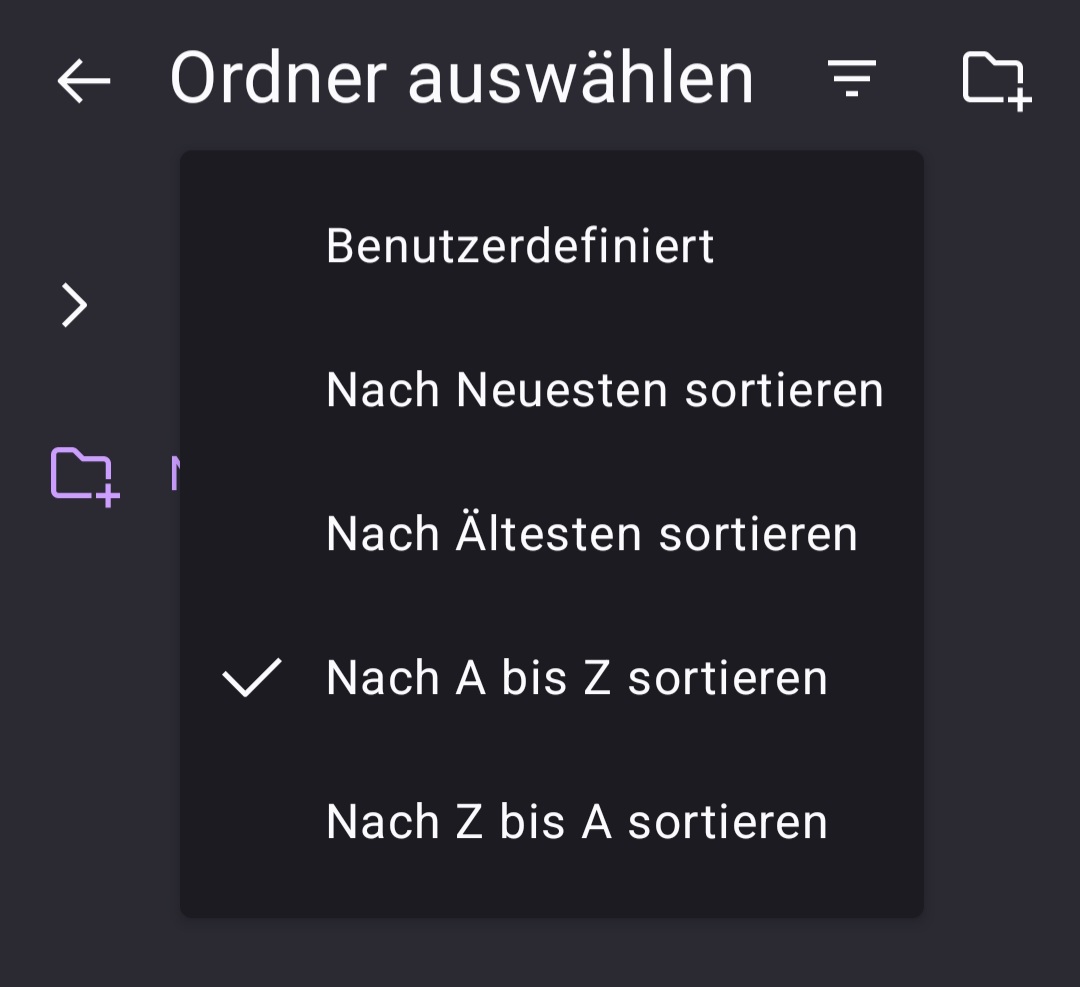1080x987 pixels.
Task: Click the purple add-folder icon
Action: 84,475
